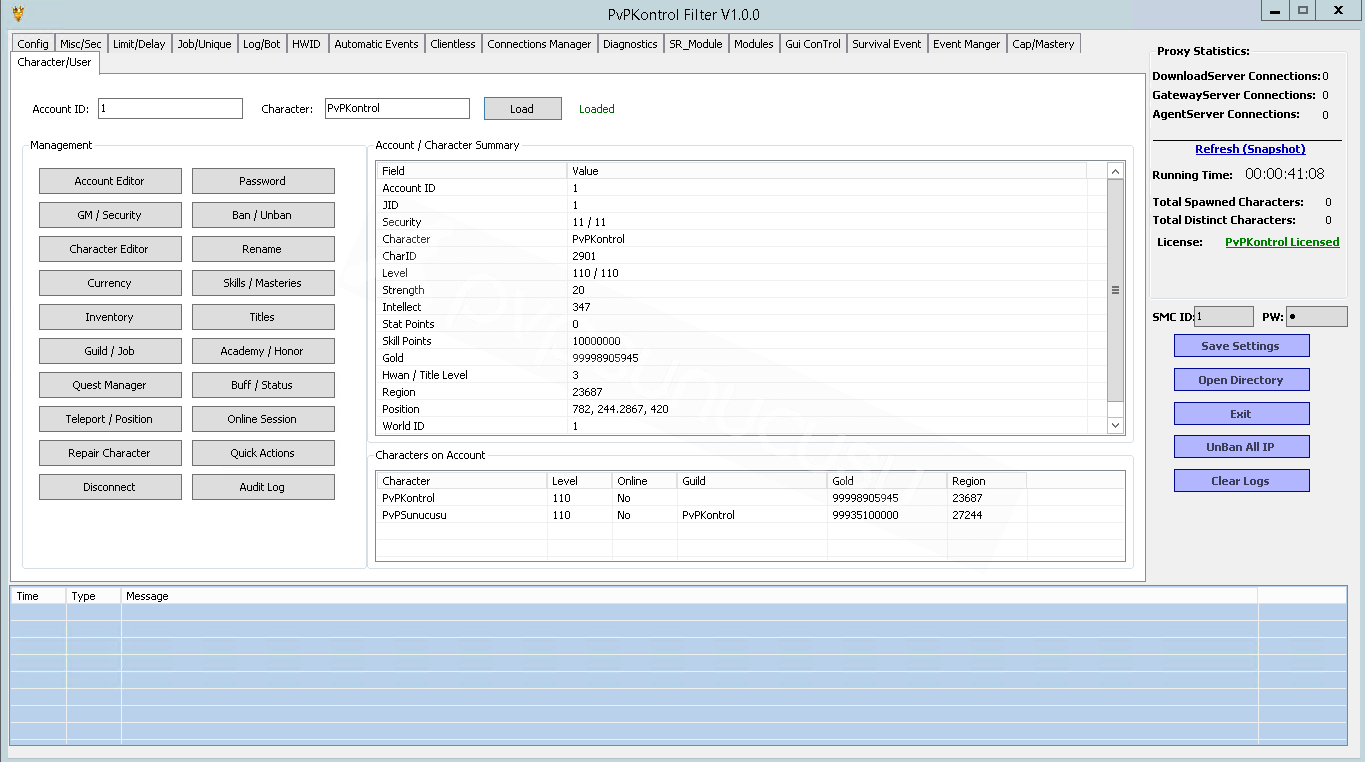Open the Inventory manager

click(110, 317)
